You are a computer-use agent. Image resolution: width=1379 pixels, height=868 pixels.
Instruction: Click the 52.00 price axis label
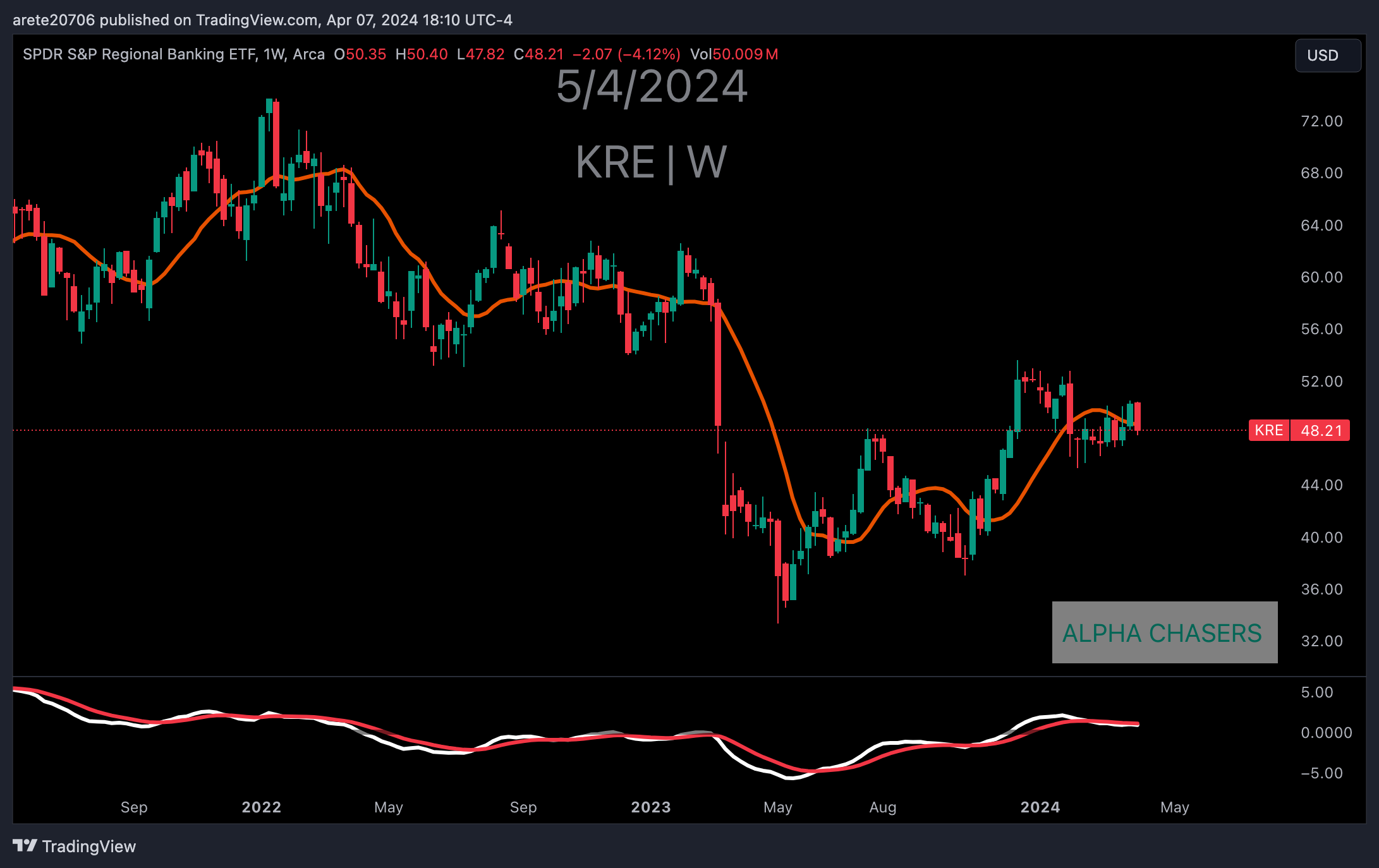[x=1321, y=382]
